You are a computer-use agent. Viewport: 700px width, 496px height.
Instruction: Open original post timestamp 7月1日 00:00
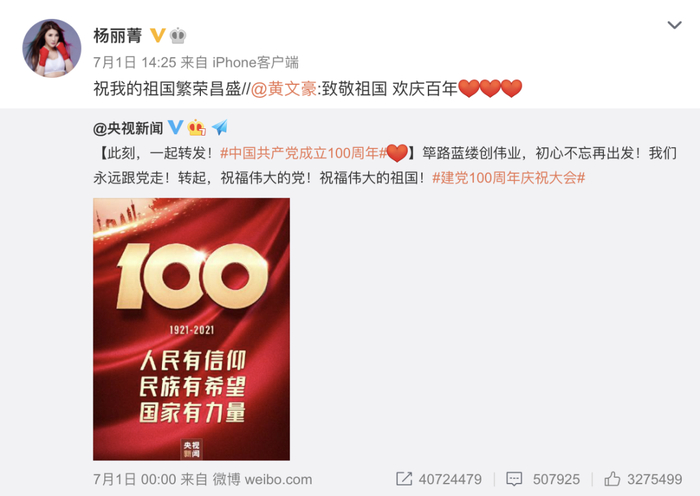[x=134, y=479]
